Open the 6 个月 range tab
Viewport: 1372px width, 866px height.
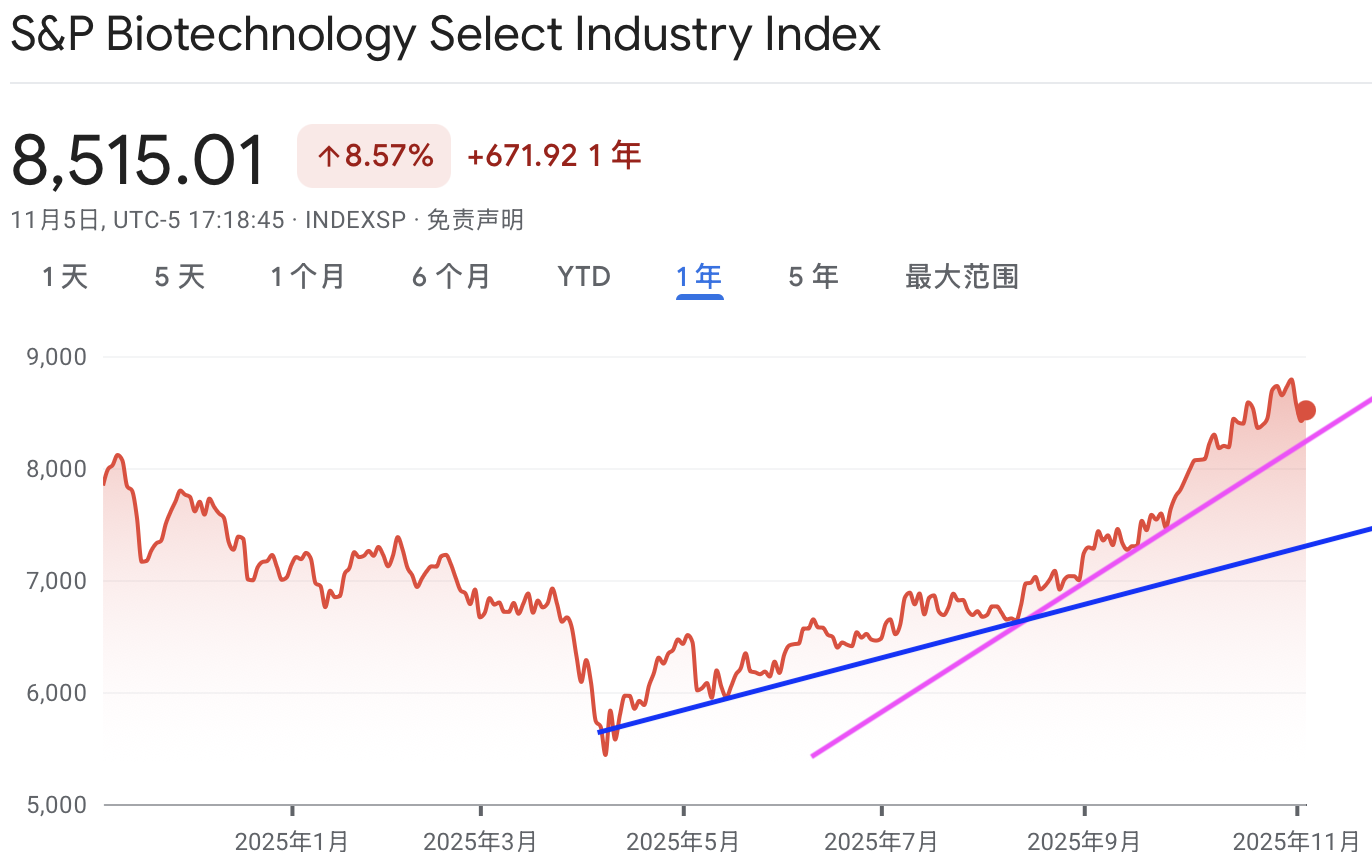[x=451, y=277]
